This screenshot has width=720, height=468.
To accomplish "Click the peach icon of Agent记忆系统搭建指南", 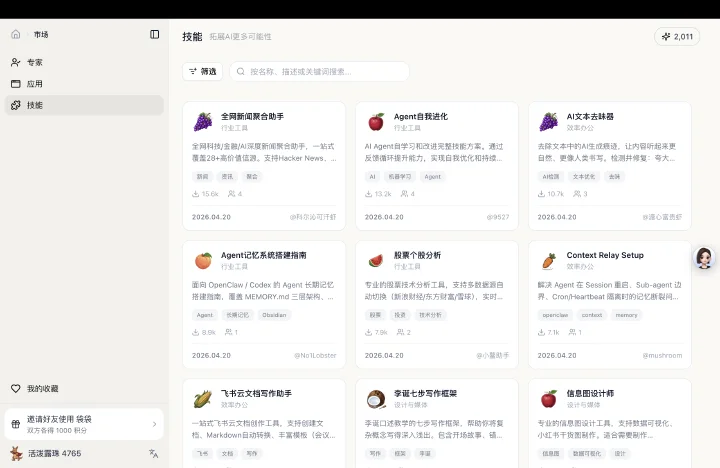I will tap(202, 260).
